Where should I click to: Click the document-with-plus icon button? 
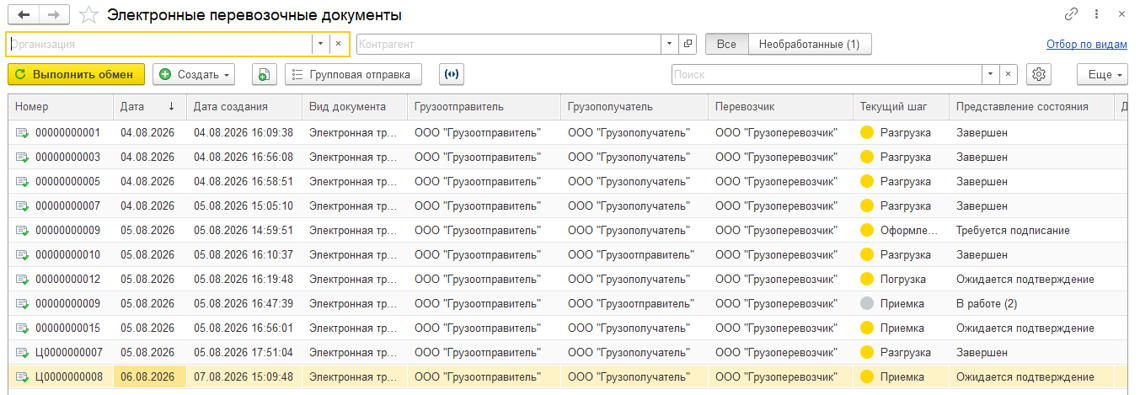265,74
